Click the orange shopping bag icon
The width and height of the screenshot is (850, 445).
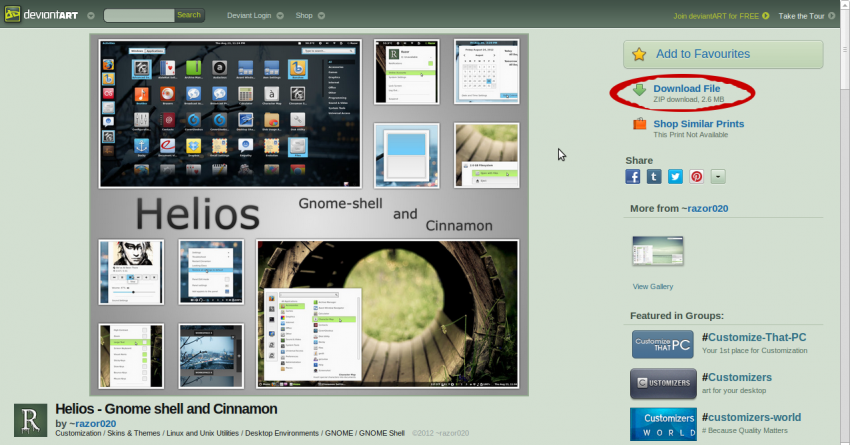point(640,124)
